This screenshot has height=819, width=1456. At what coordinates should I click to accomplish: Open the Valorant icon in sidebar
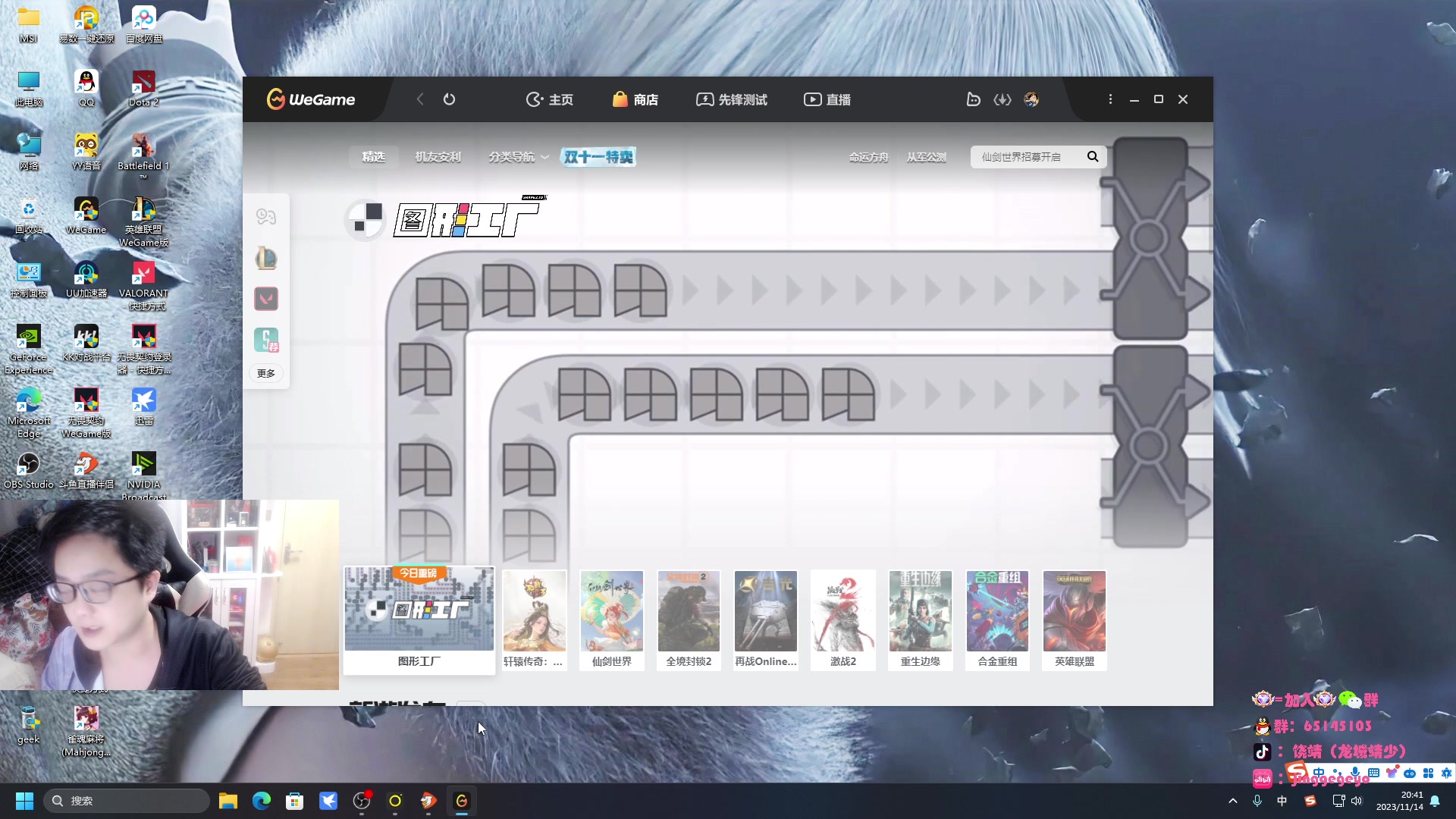[x=266, y=299]
